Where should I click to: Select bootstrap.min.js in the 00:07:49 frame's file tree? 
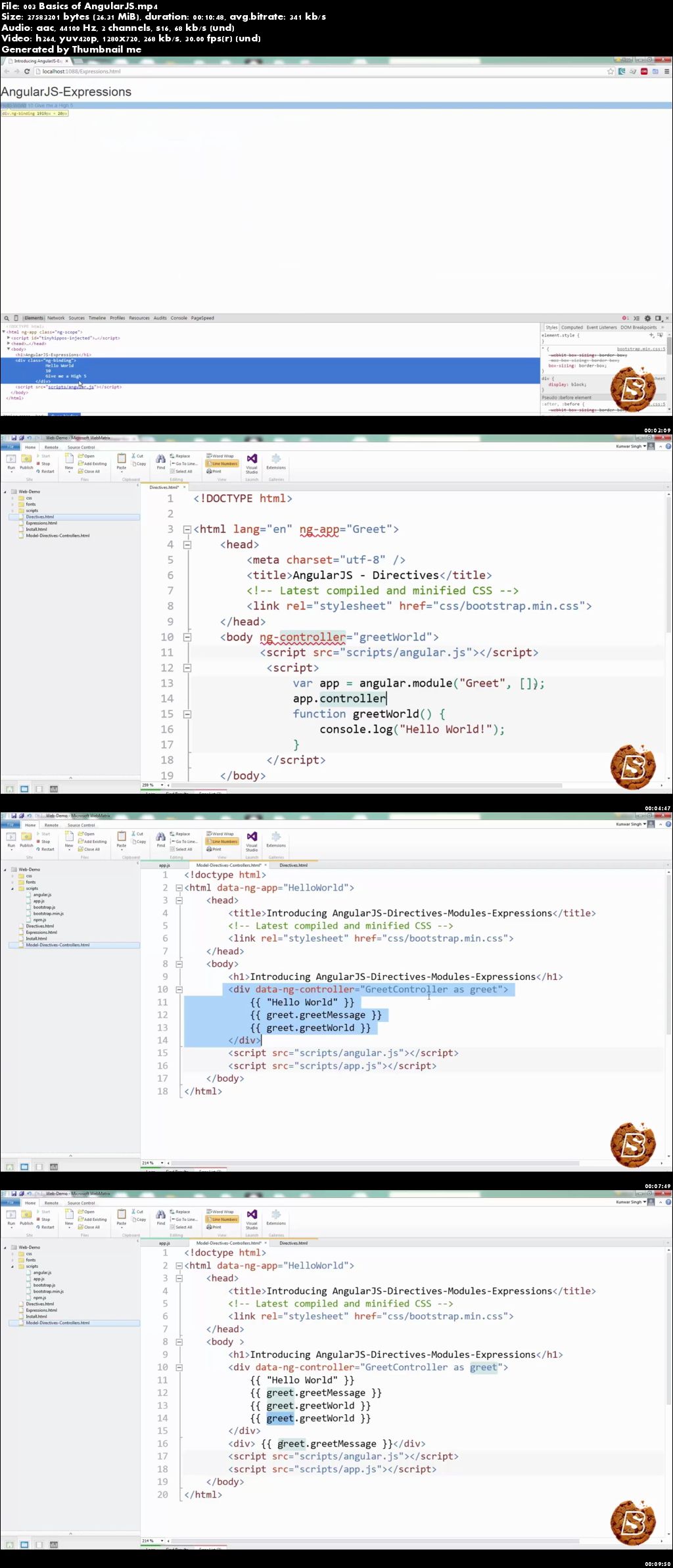(48, 913)
